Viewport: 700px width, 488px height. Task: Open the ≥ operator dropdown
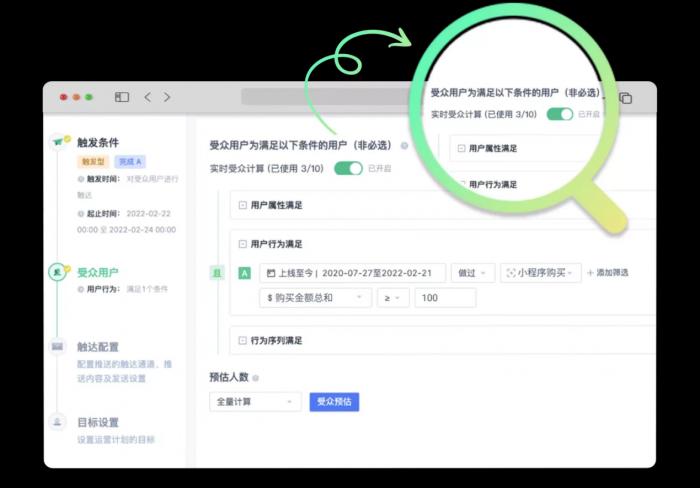[x=393, y=298]
